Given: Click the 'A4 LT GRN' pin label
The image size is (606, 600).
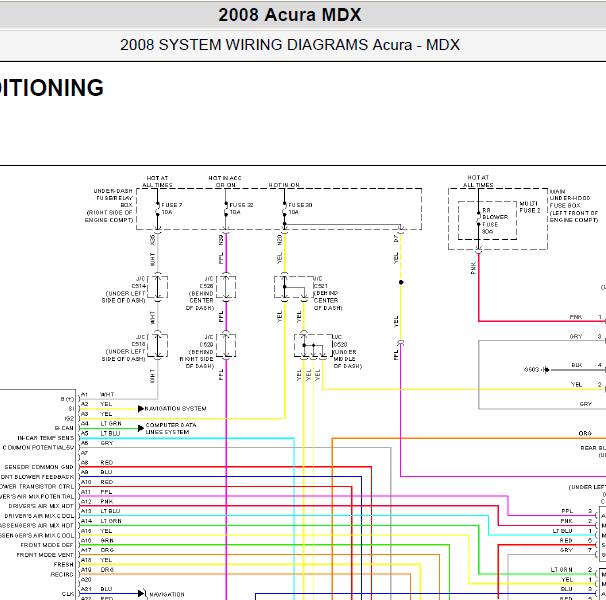Looking at the screenshot, I should [x=101, y=424].
